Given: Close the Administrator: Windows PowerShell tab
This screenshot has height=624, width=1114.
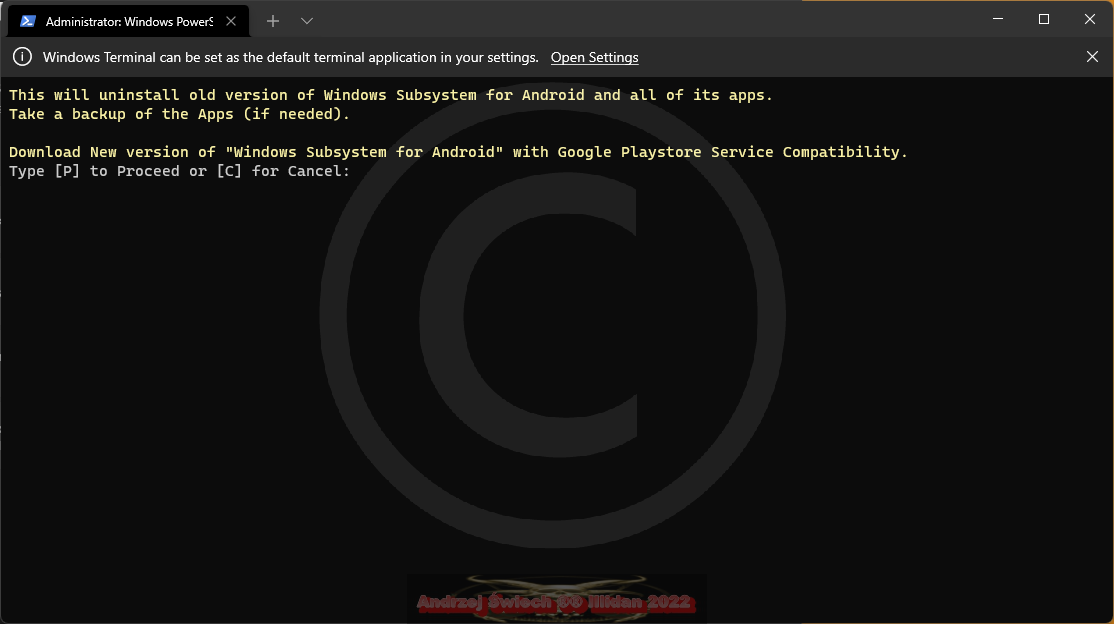Looking at the screenshot, I should (x=231, y=21).
